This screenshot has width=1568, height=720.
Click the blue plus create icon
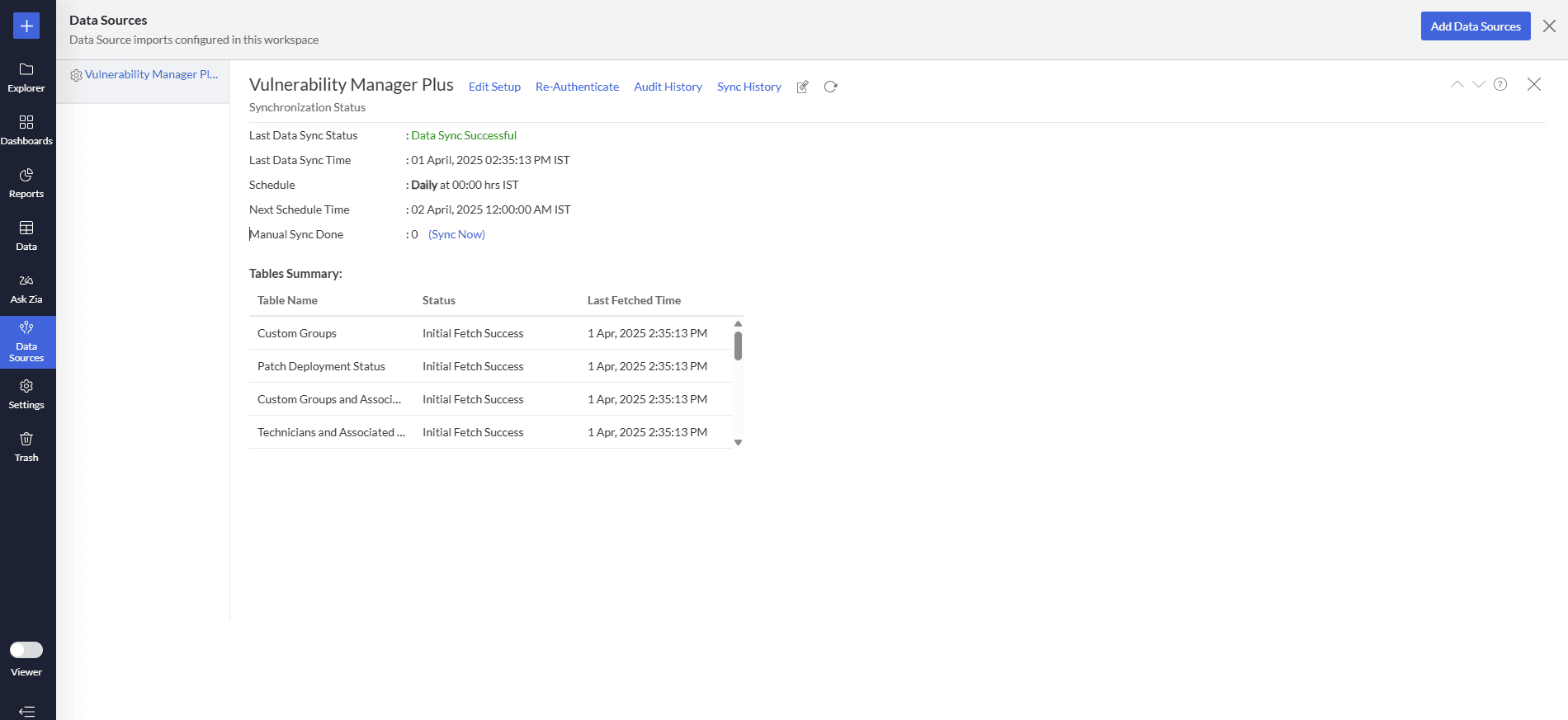coord(26,26)
